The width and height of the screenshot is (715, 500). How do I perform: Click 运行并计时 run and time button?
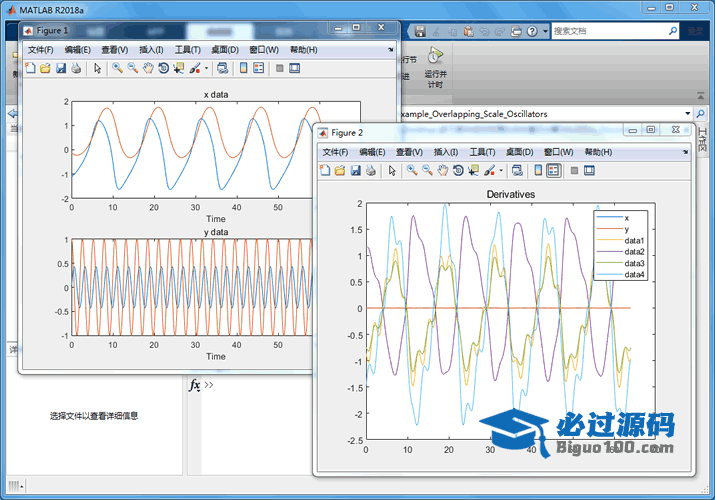pyautogui.click(x=435, y=67)
